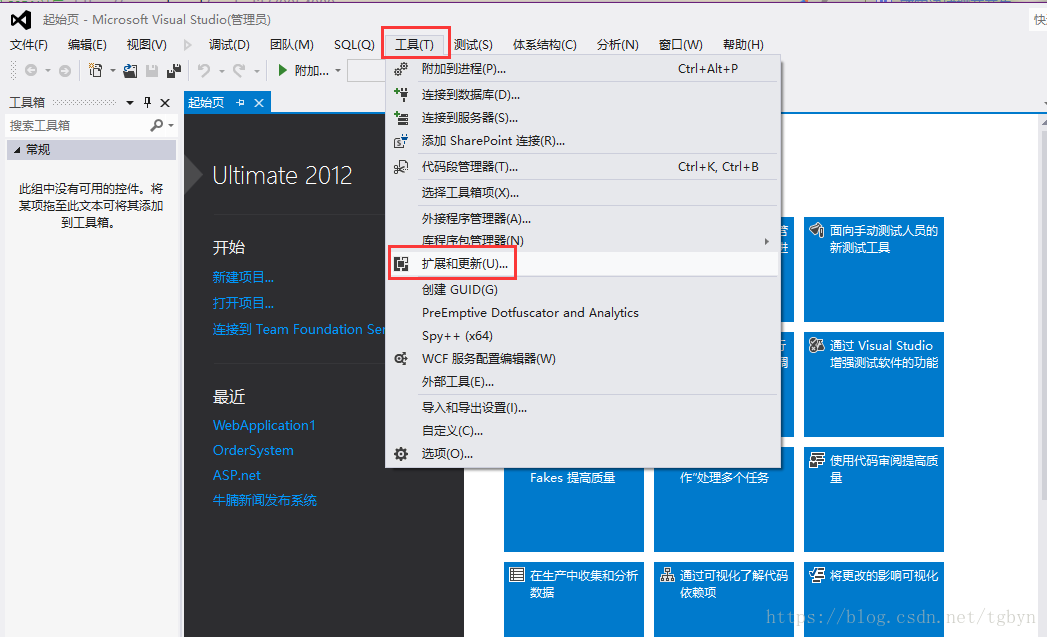
Task: Select 创建 GUID(G) menu entry
Action: pos(584,290)
